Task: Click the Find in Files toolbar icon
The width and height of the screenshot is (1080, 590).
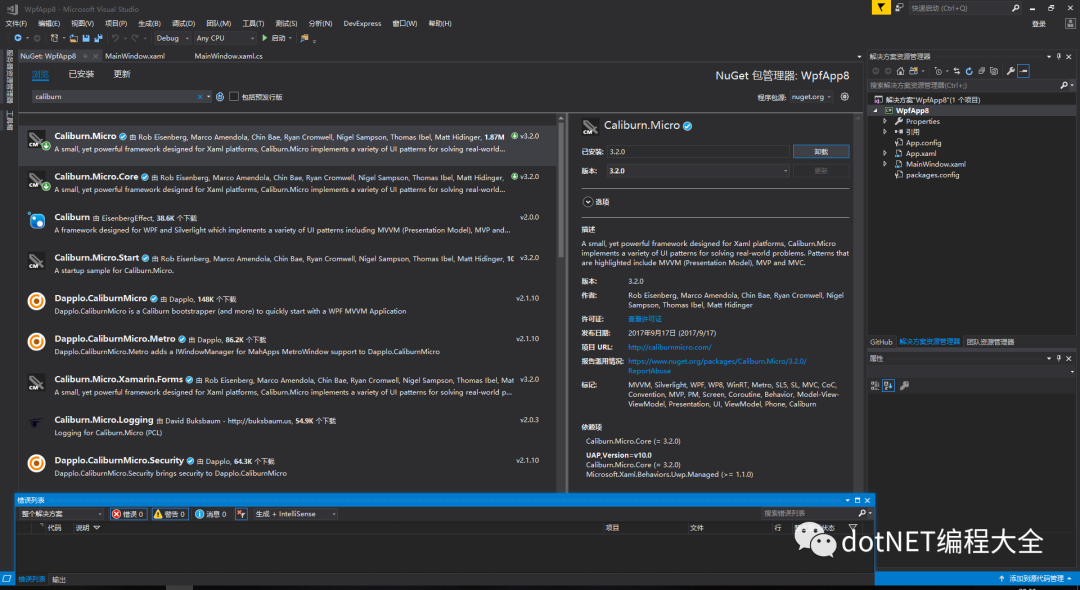Action: (x=304, y=39)
